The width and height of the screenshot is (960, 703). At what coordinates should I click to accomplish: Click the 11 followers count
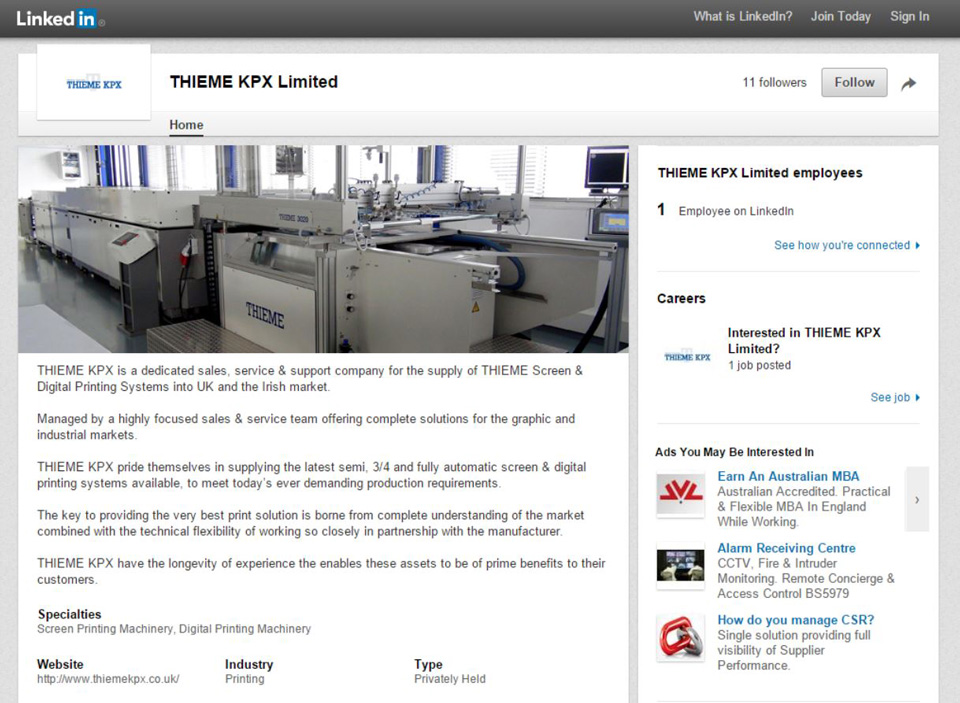(774, 83)
